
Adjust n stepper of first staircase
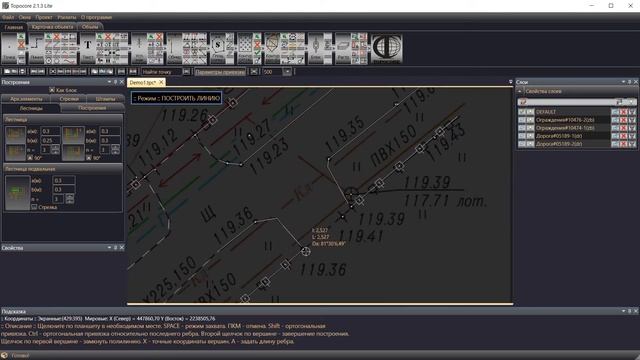(55, 150)
